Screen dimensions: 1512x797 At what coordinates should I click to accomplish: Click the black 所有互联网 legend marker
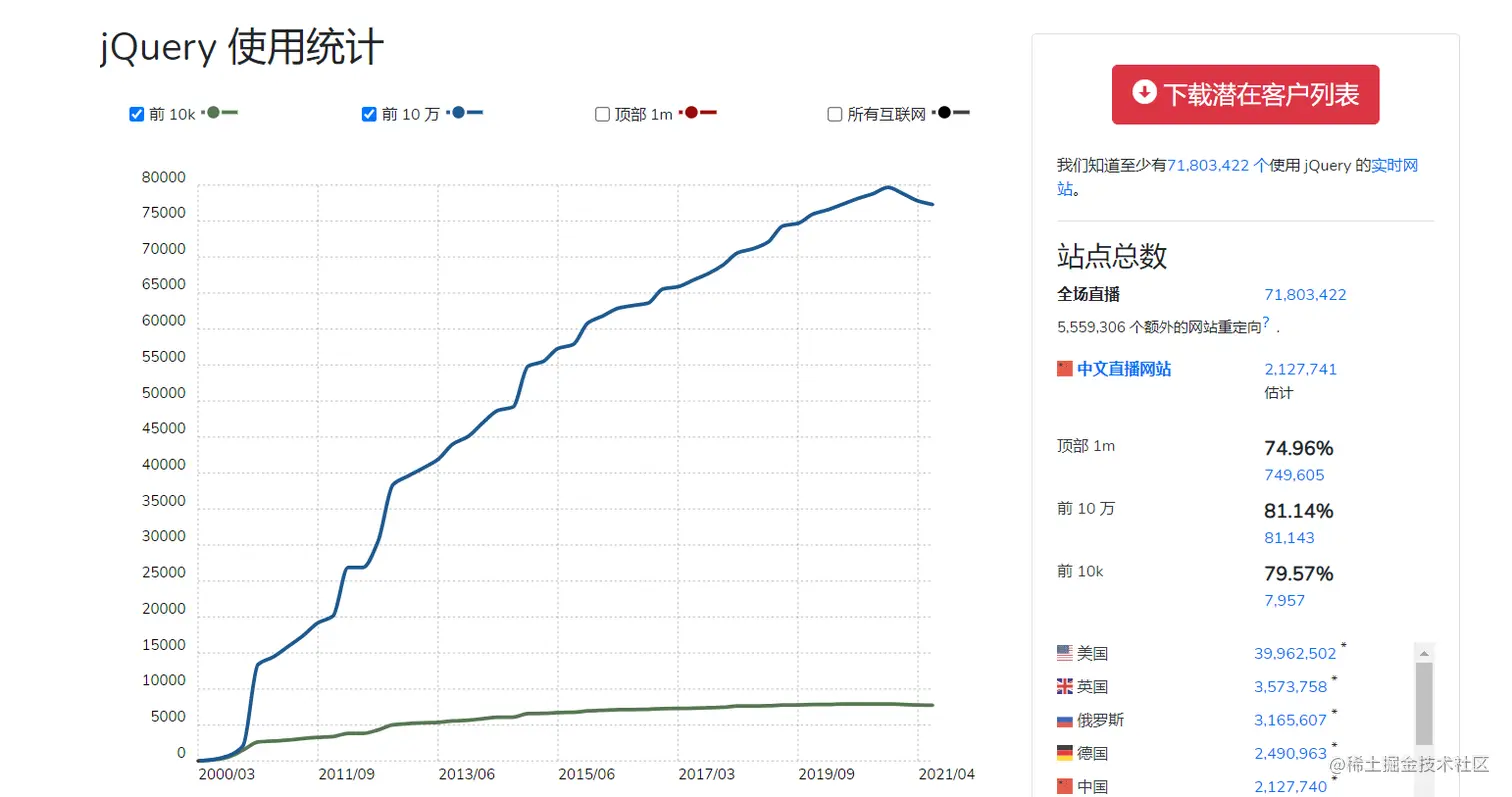pos(951,113)
